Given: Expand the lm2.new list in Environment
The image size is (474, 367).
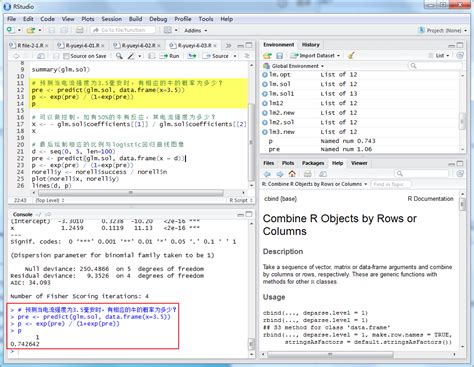Looking at the screenshot, I should (x=265, y=113).
